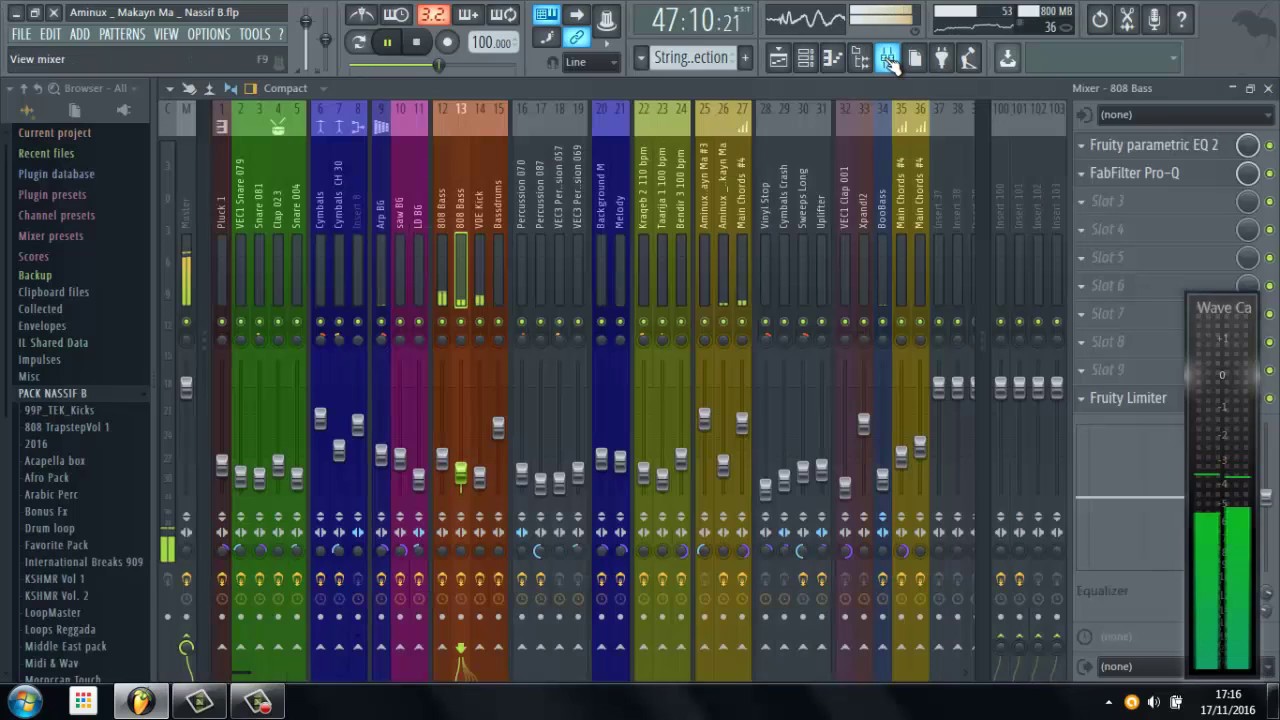
Task: Mute the 808 Bass track 13
Action: (460, 322)
